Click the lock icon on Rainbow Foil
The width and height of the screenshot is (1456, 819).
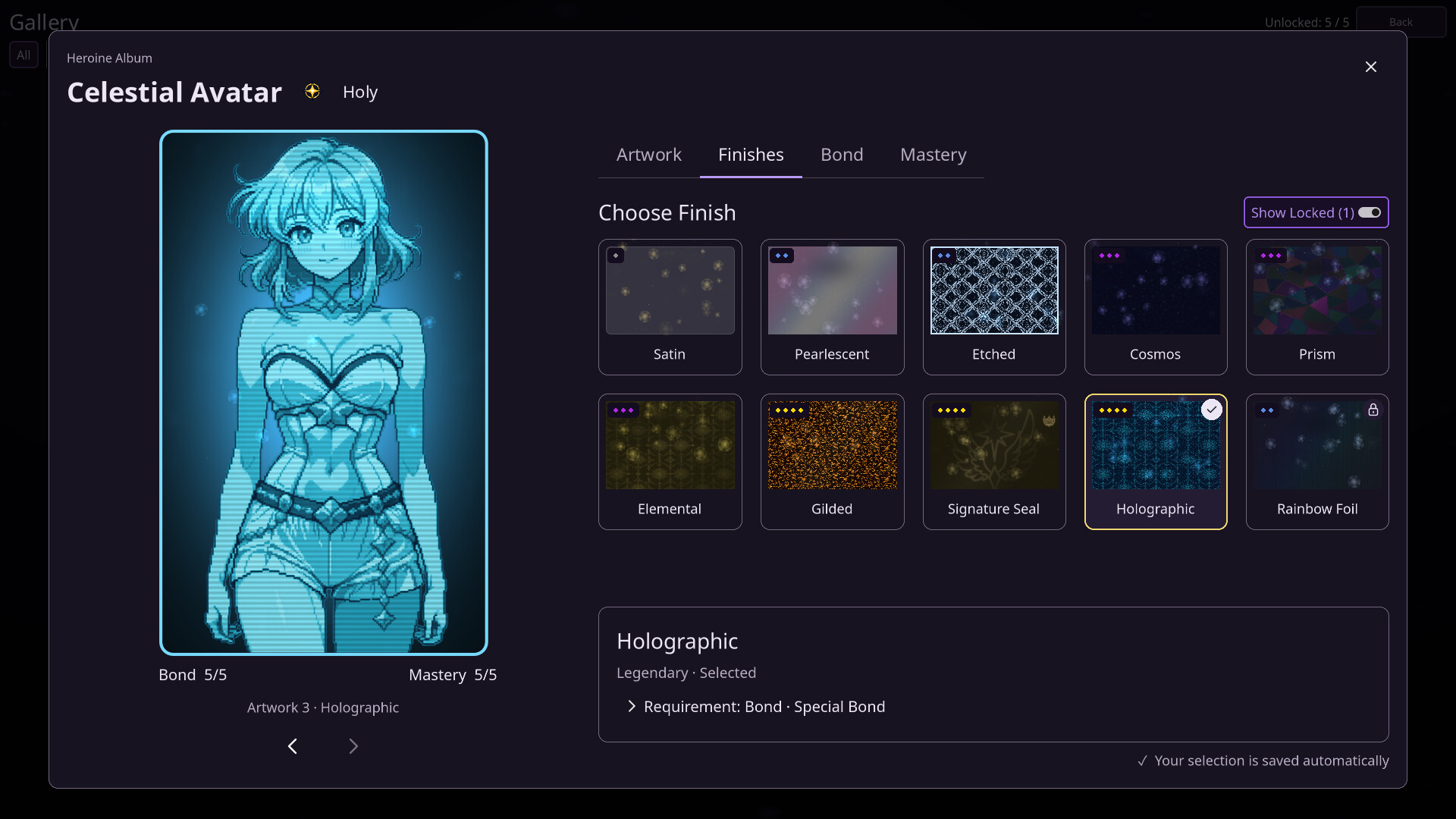[x=1373, y=409]
